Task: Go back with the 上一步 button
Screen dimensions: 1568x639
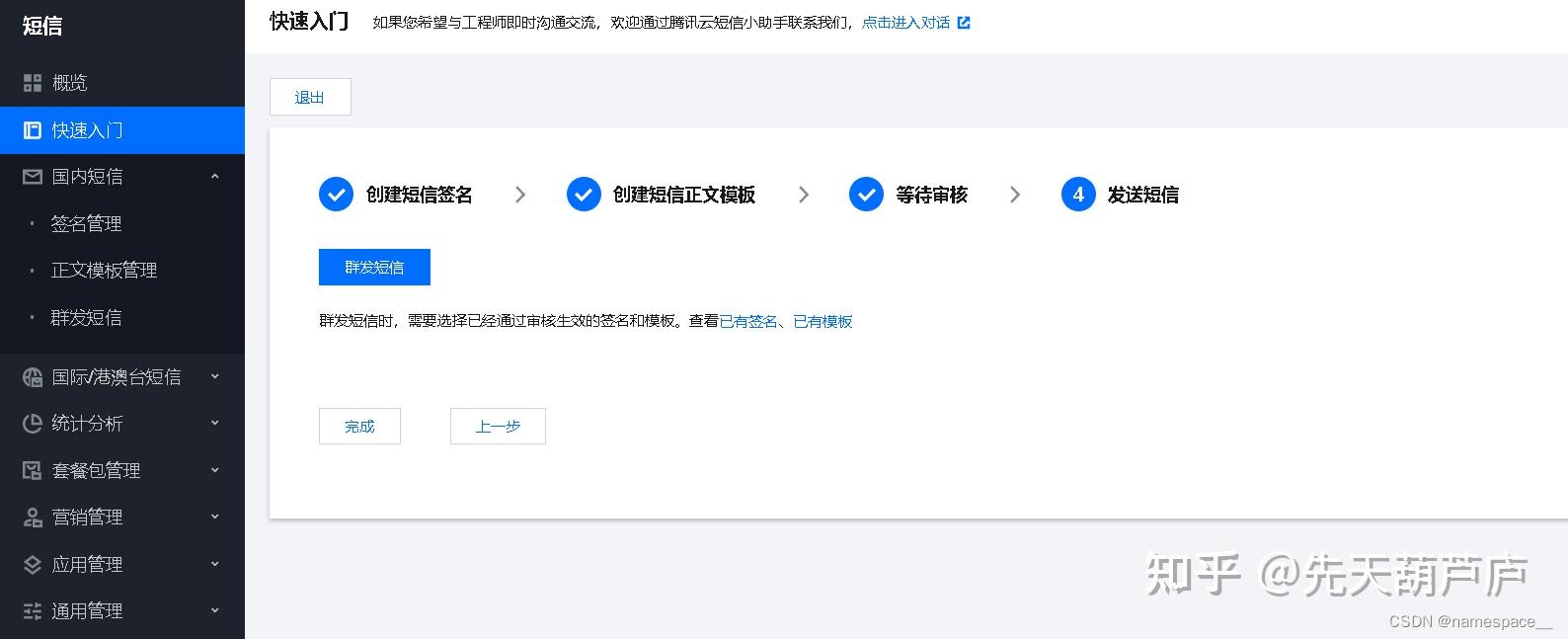Action: tap(498, 427)
